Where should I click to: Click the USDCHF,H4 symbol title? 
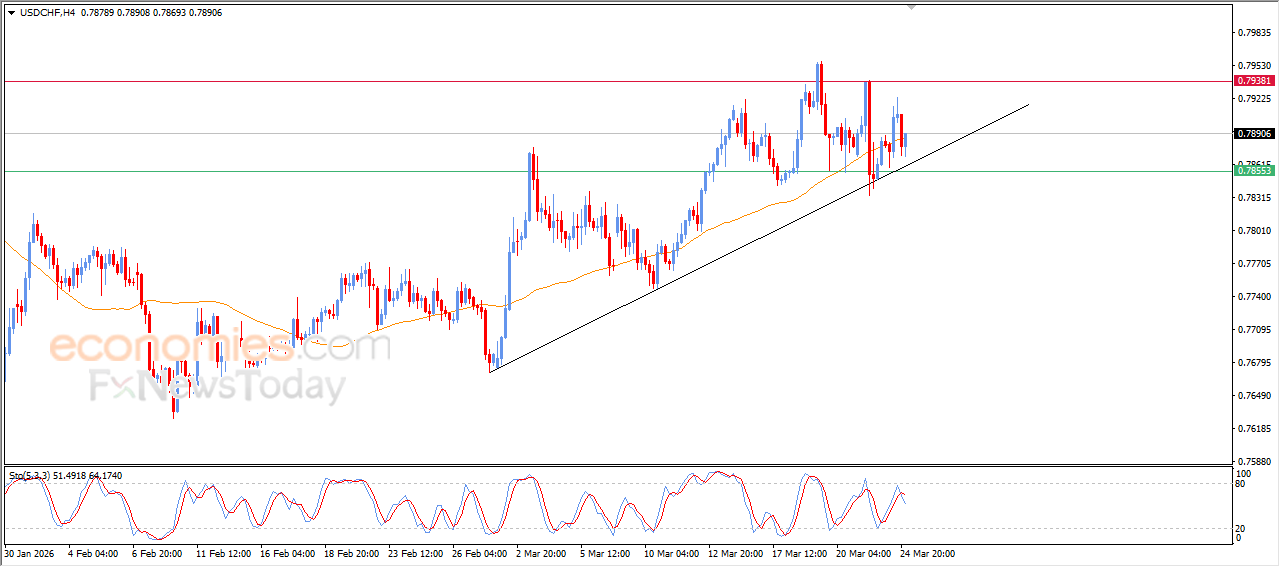coord(47,12)
